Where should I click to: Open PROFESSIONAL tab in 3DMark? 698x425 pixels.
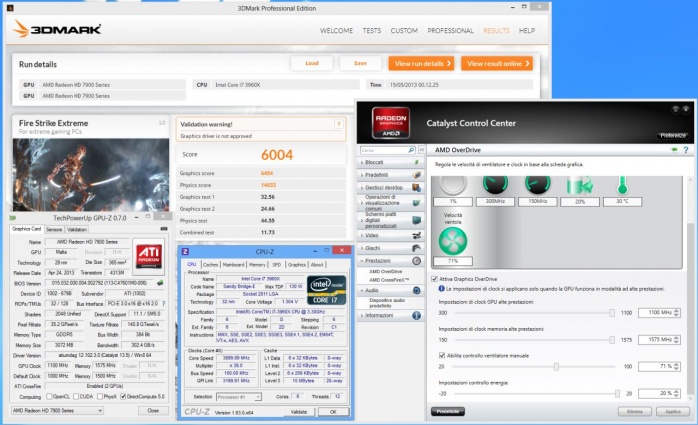(x=450, y=30)
